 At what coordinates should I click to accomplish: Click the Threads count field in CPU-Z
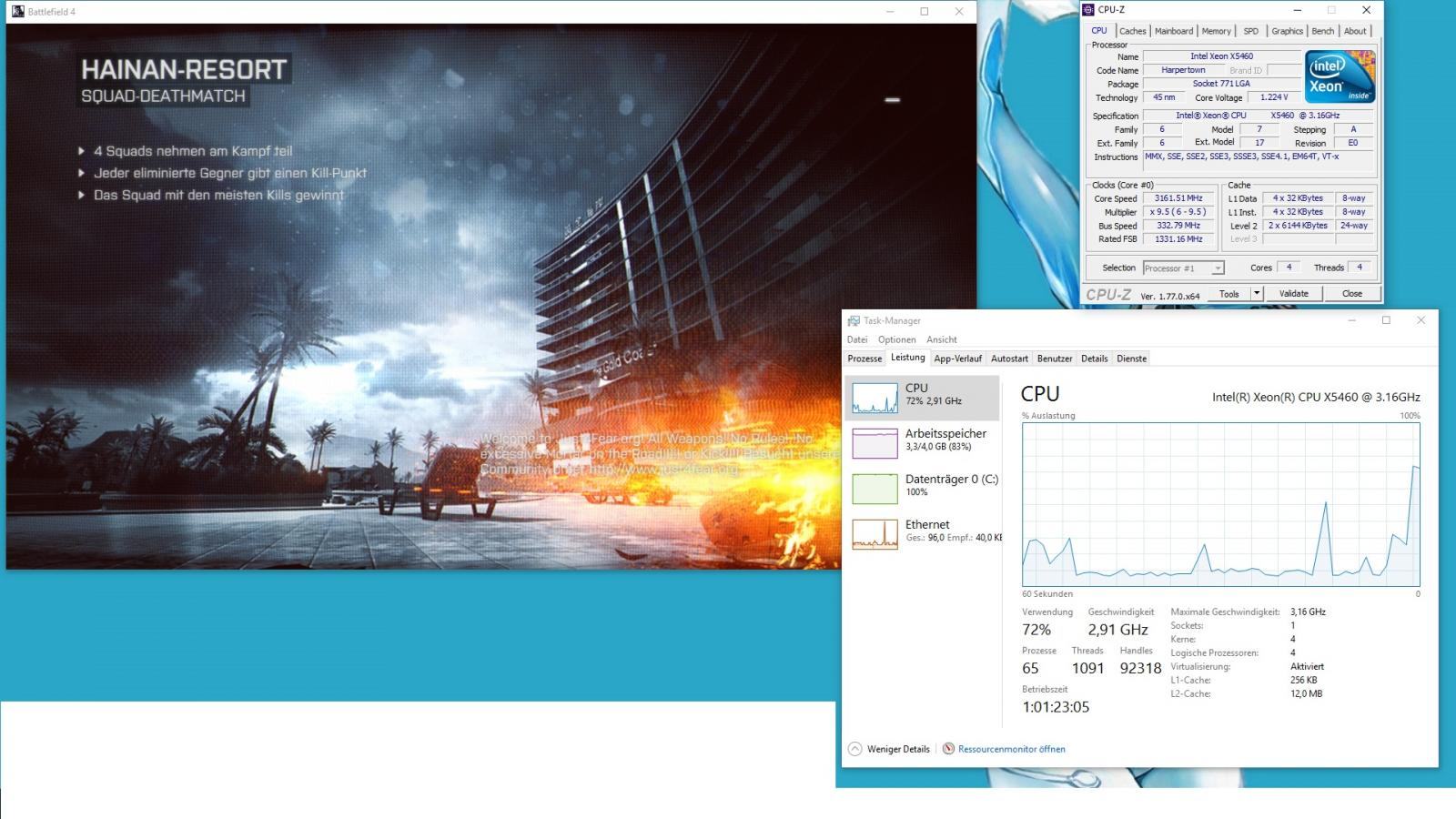click(x=1360, y=268)
